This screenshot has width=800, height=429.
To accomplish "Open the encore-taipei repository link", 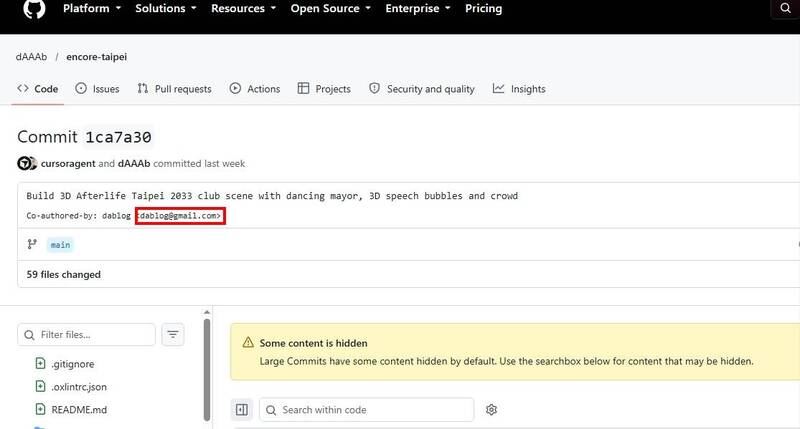I will (x=96, y=57).
